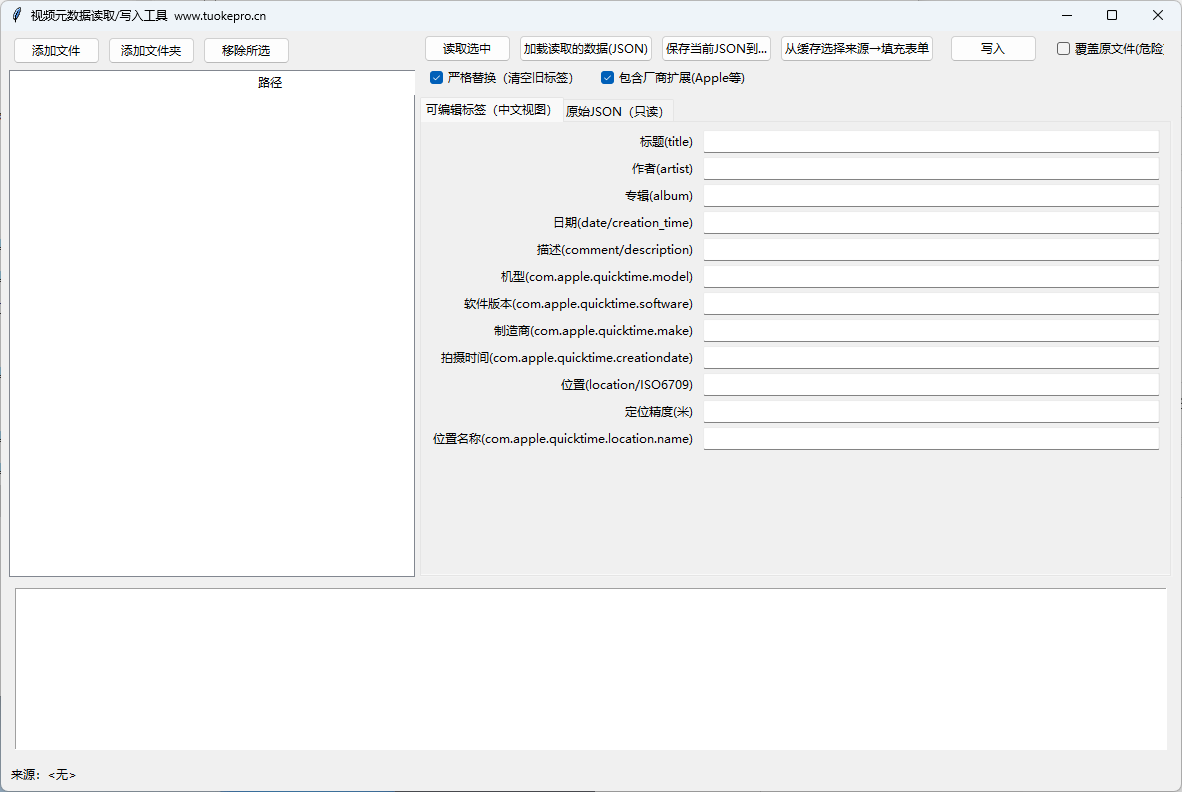The width and height of the screenshot is (1182, 792).
Task: Uncheck 严格替换（清空旧标签）checkbox
Action: pyautogui.click(x=437, y=78)
